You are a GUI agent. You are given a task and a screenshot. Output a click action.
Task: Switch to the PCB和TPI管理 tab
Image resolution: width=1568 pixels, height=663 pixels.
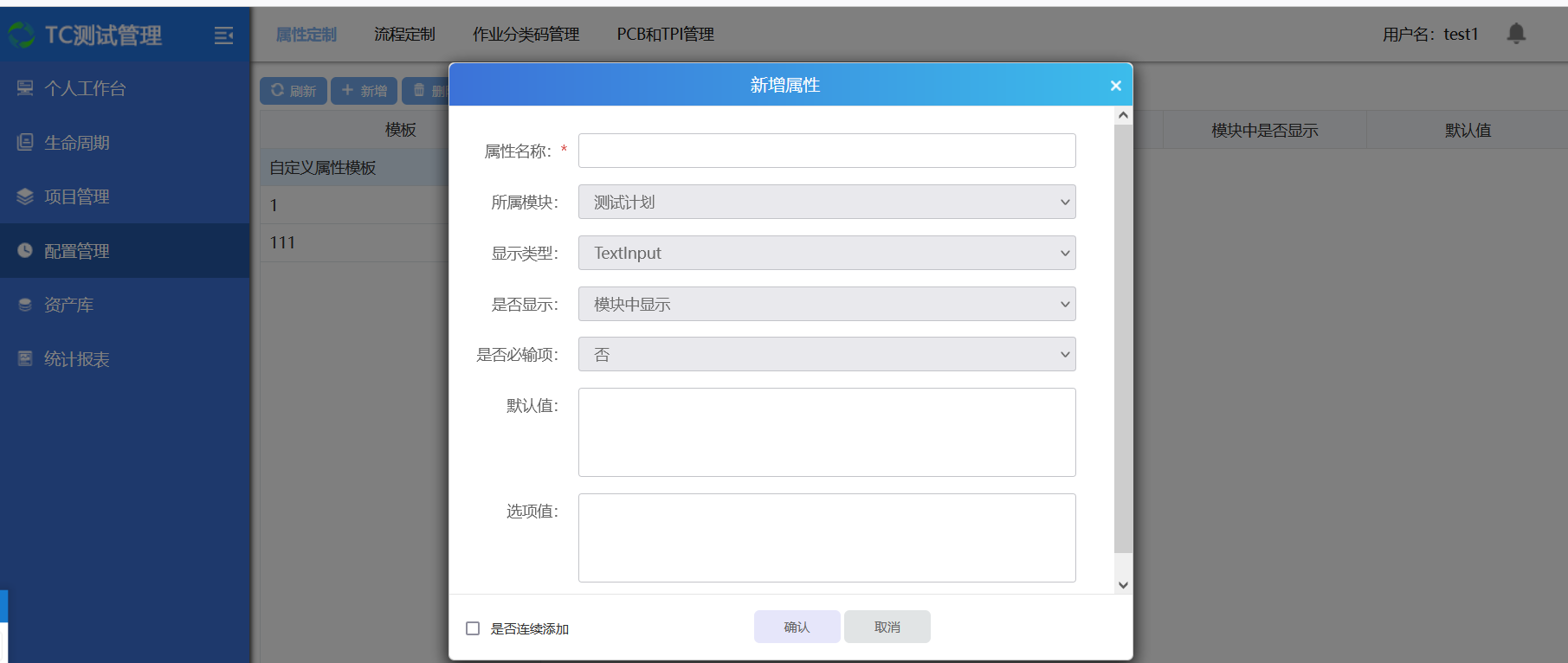[665, 35]
